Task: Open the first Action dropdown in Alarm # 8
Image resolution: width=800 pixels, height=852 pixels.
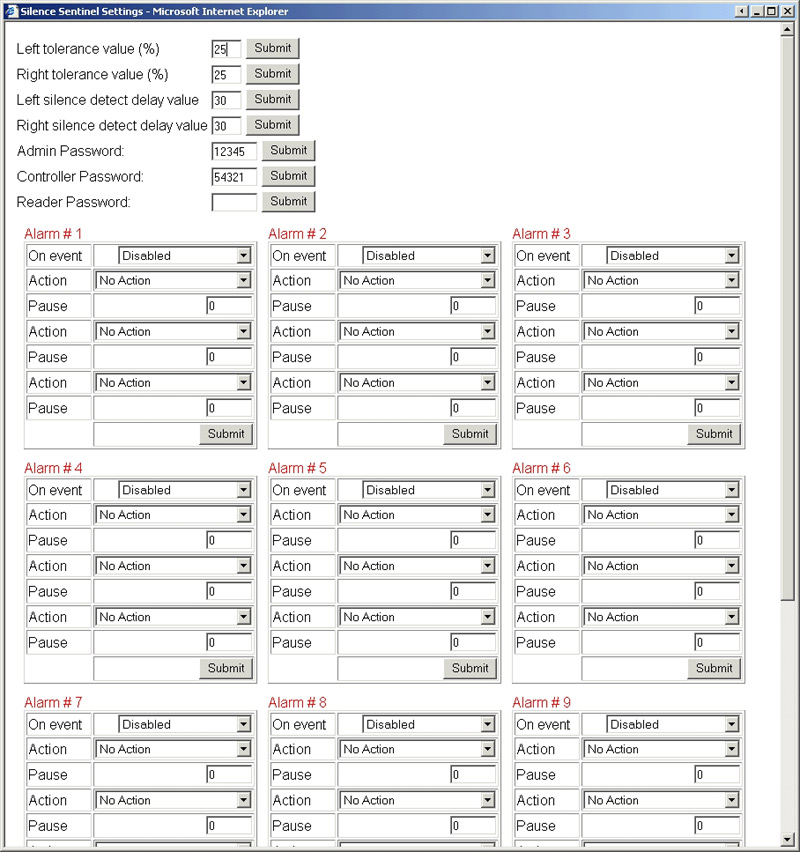Action: tap(417, 749)
